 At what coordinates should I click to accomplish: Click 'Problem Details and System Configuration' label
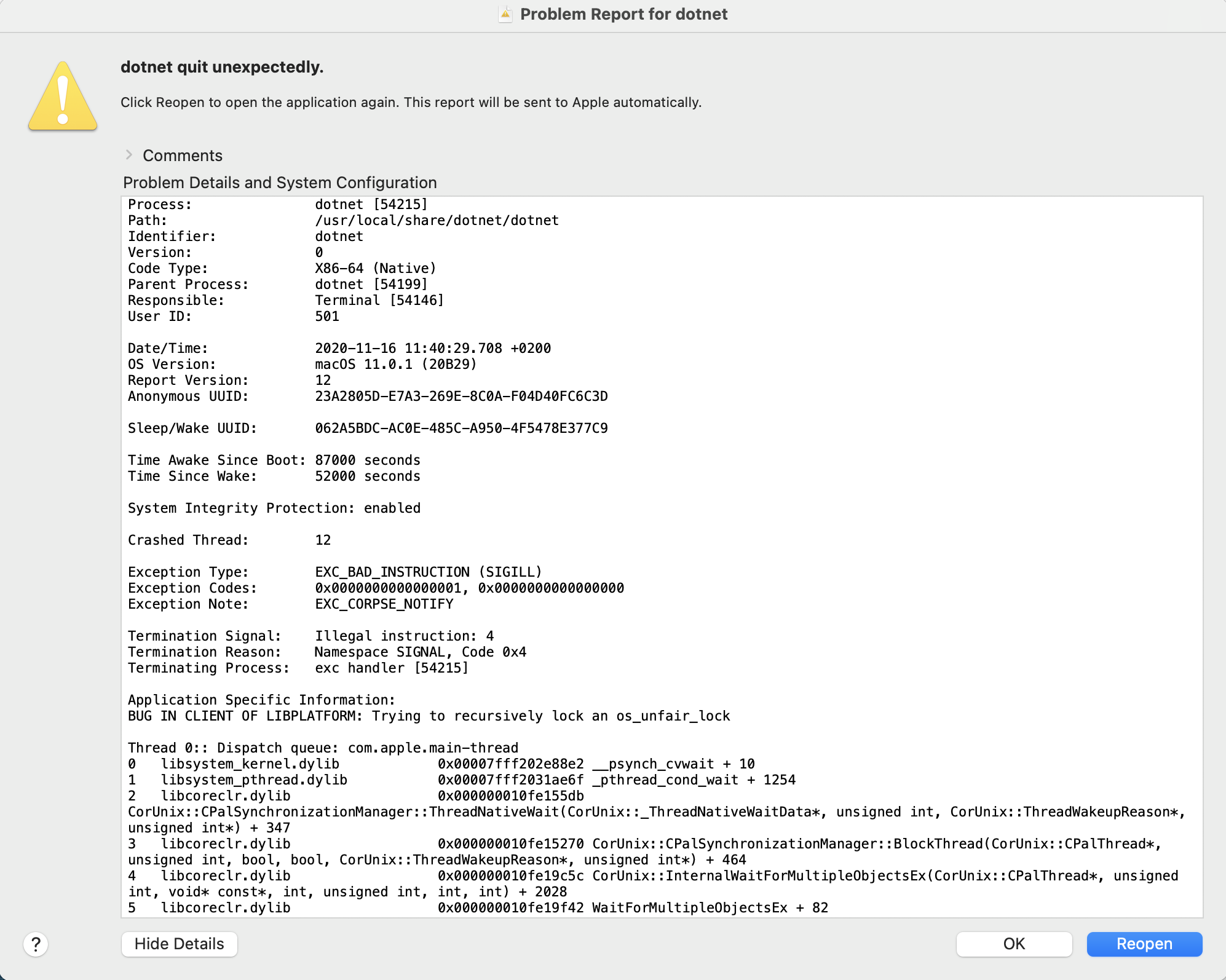tap(280, 183)
